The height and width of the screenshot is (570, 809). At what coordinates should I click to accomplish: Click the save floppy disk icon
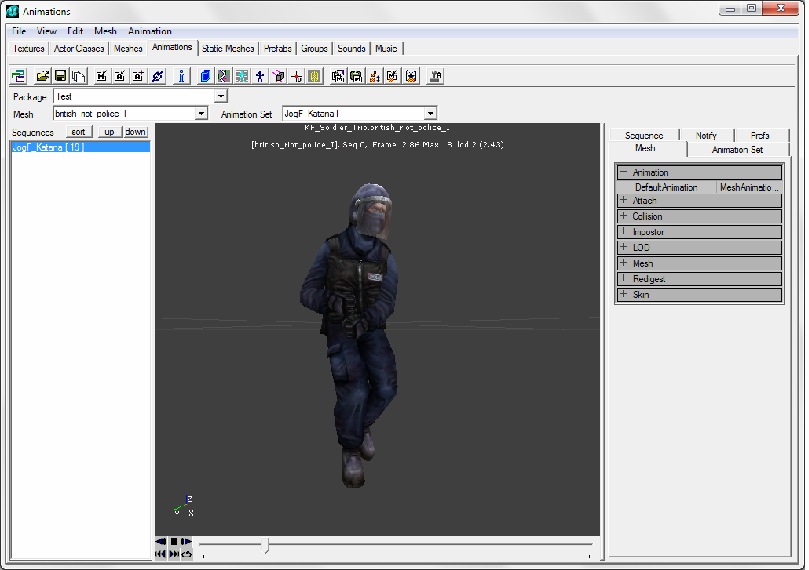pyautogui.click(x=61, y=75)
